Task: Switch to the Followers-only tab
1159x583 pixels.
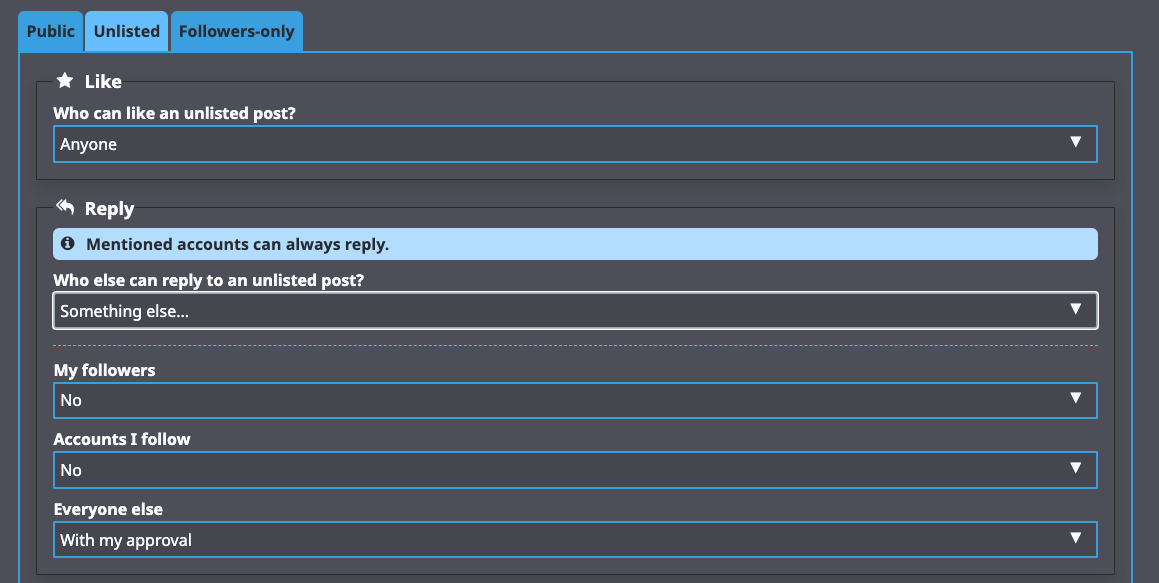Action: click(236, 31)
